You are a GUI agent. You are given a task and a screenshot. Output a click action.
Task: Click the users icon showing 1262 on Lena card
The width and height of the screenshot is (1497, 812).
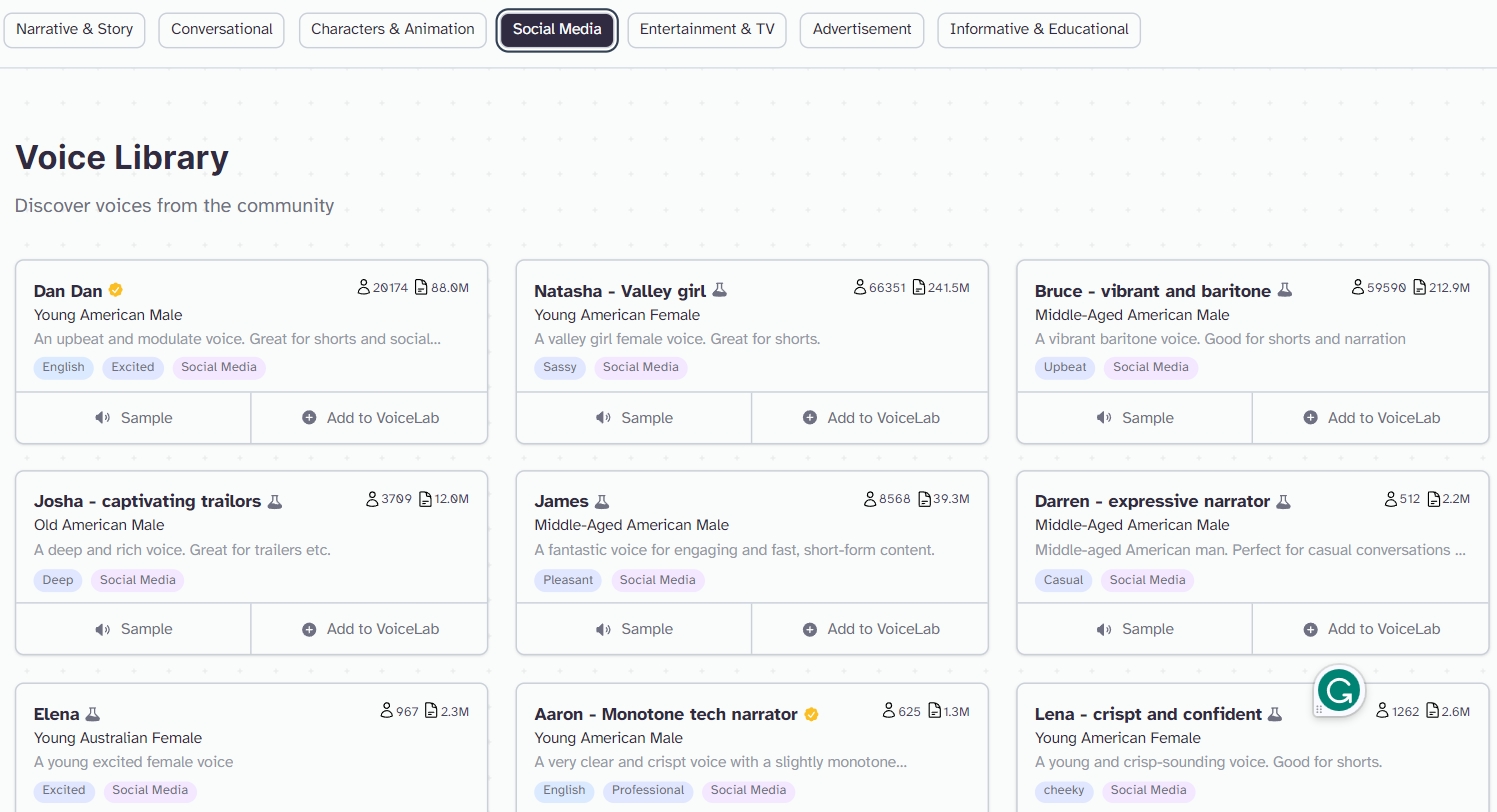[x=1382, y=711]
